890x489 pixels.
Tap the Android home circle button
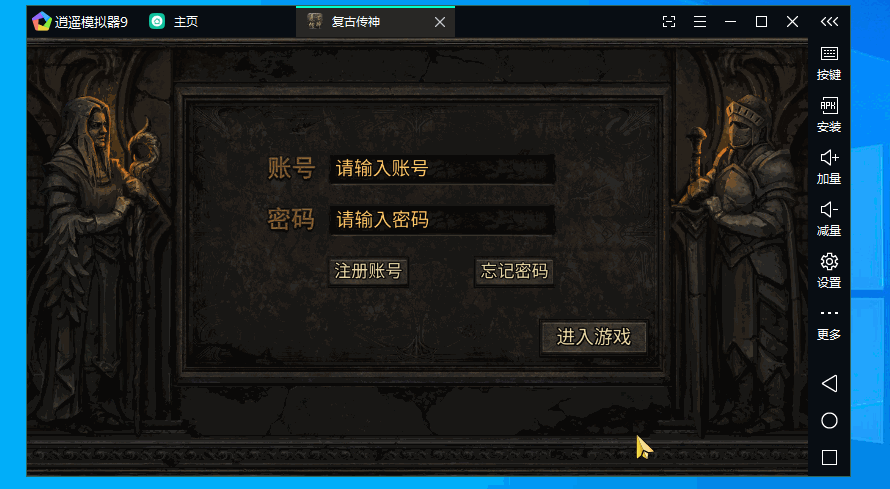click(829, 420)
